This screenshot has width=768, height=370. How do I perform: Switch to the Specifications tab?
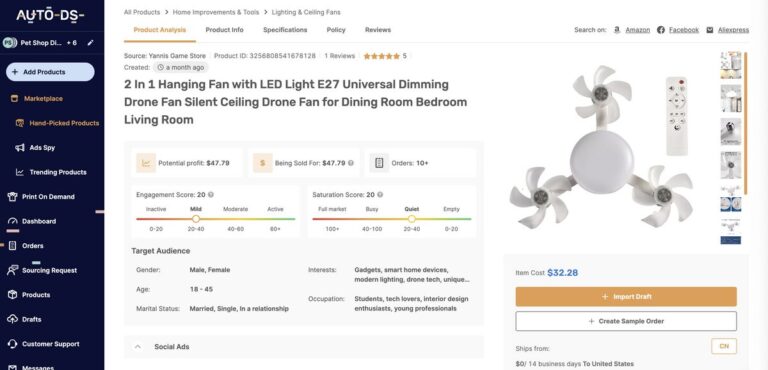(x=285, y=30)
